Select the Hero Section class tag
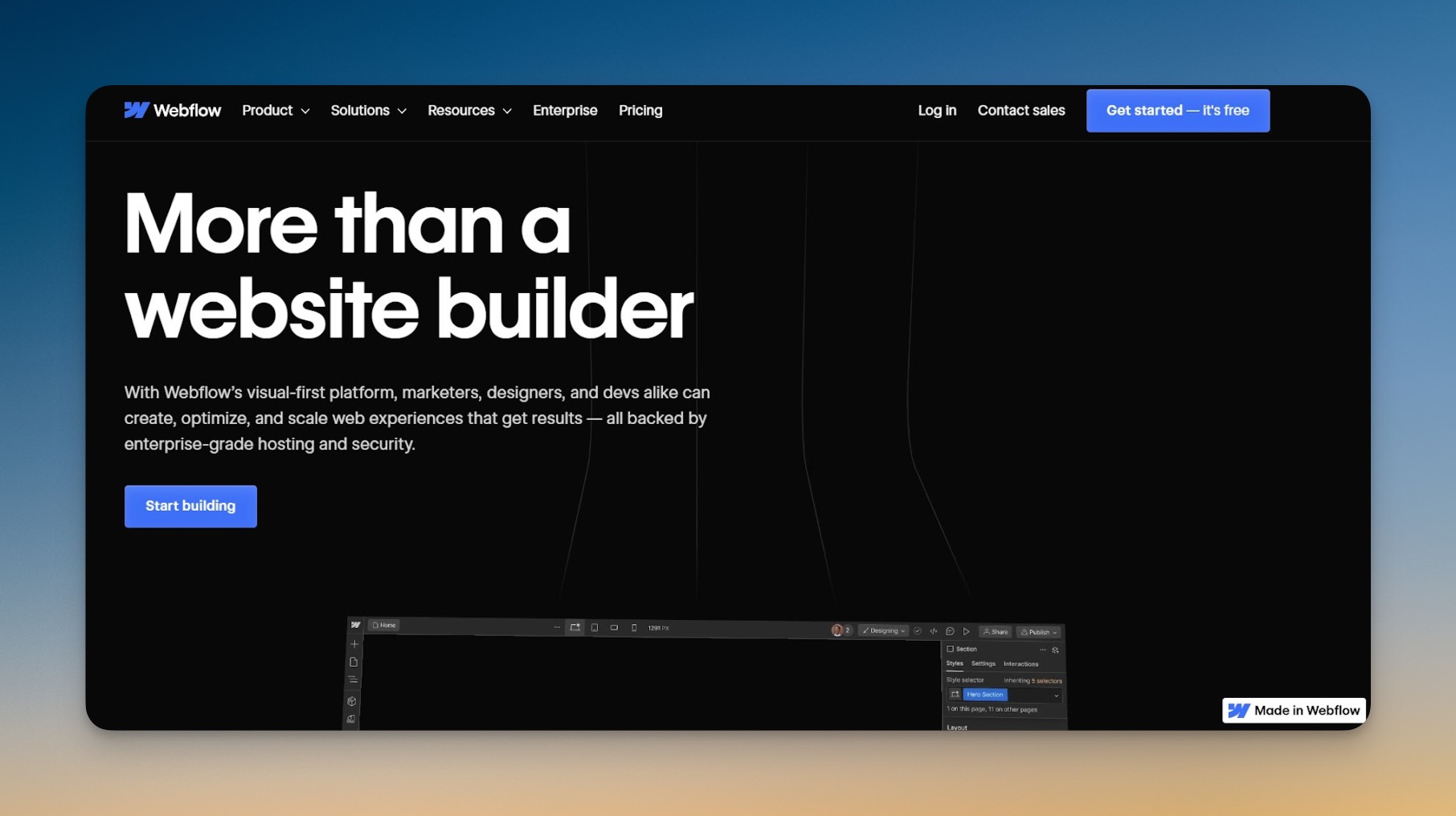This screenshot has height=816, width=1456. tap(985, 695)
